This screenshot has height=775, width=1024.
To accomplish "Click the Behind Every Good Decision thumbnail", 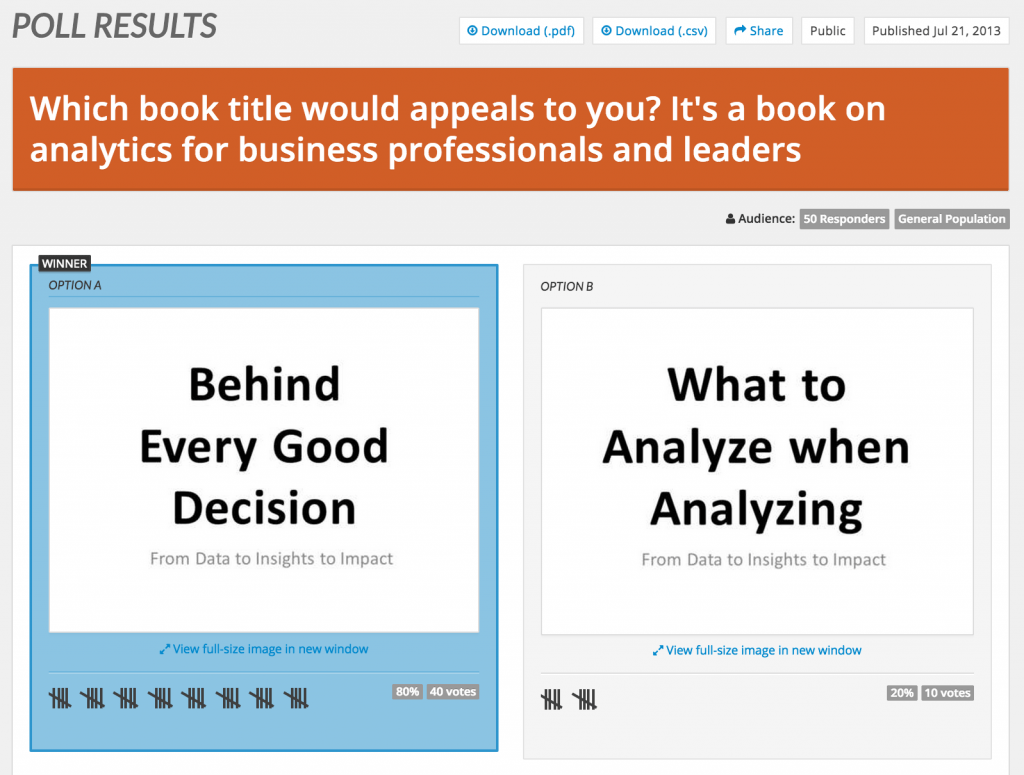I will click(264, 469).
